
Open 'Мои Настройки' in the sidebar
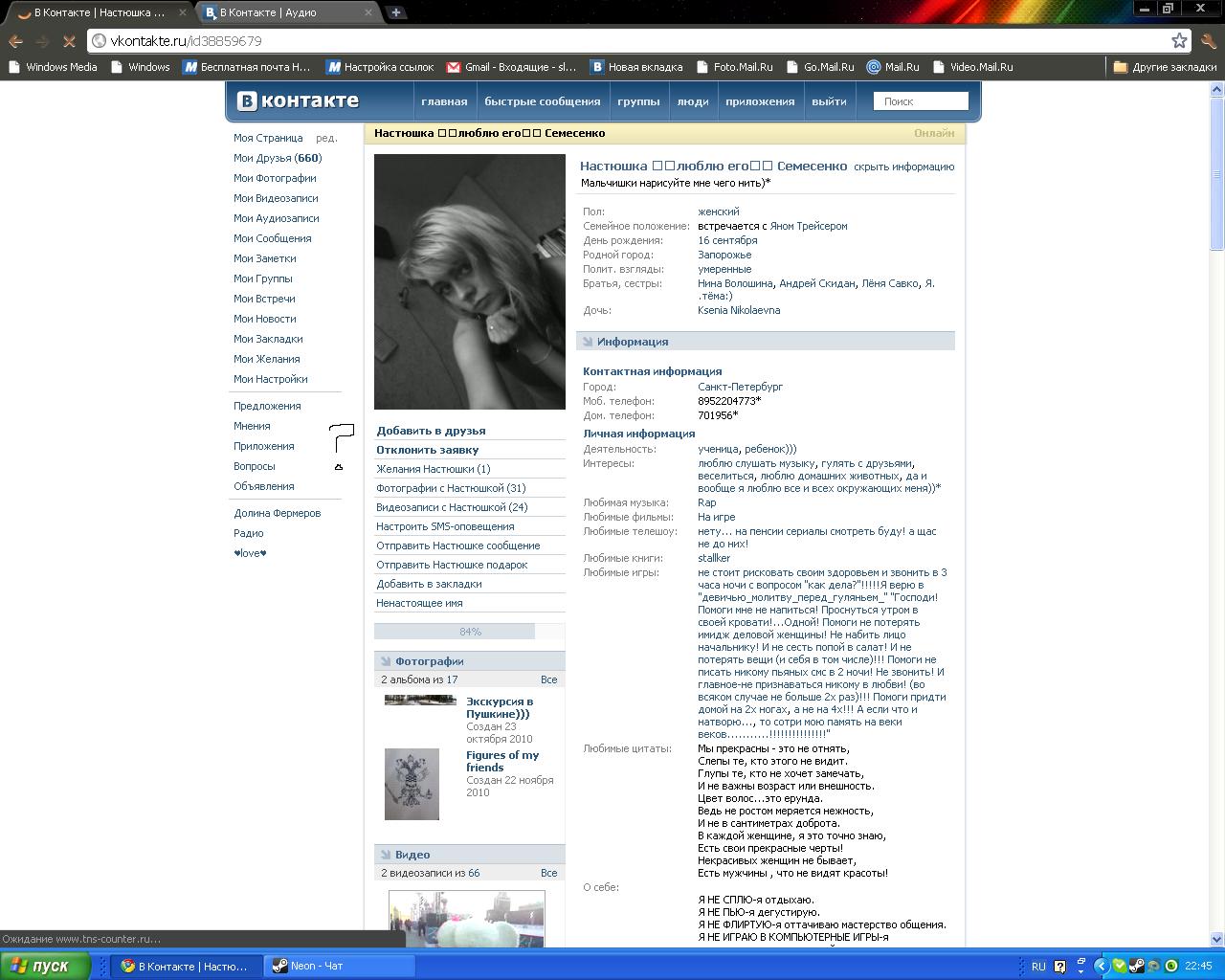pos(271,379)
